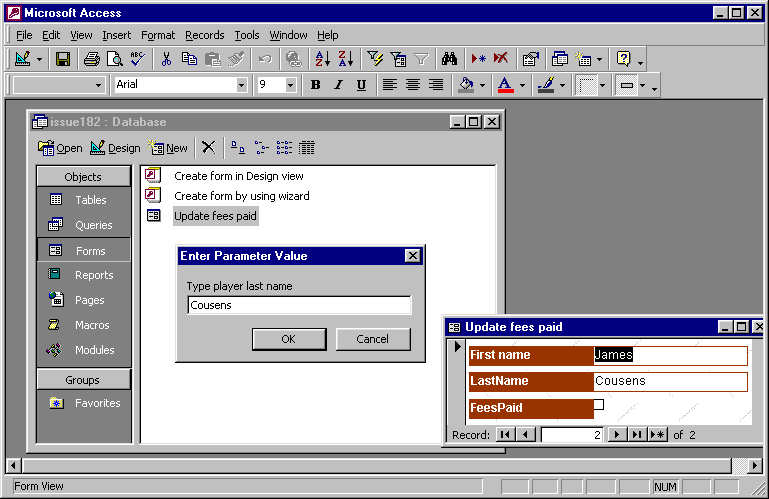Open the Records menu
The width and height of the screenshot is (769, 499).
[205, 35]
